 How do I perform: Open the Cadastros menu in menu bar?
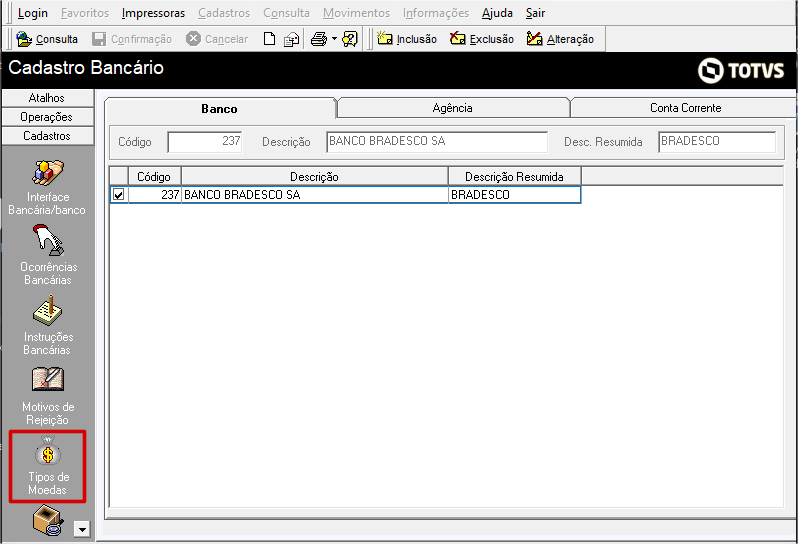[224, 13]
